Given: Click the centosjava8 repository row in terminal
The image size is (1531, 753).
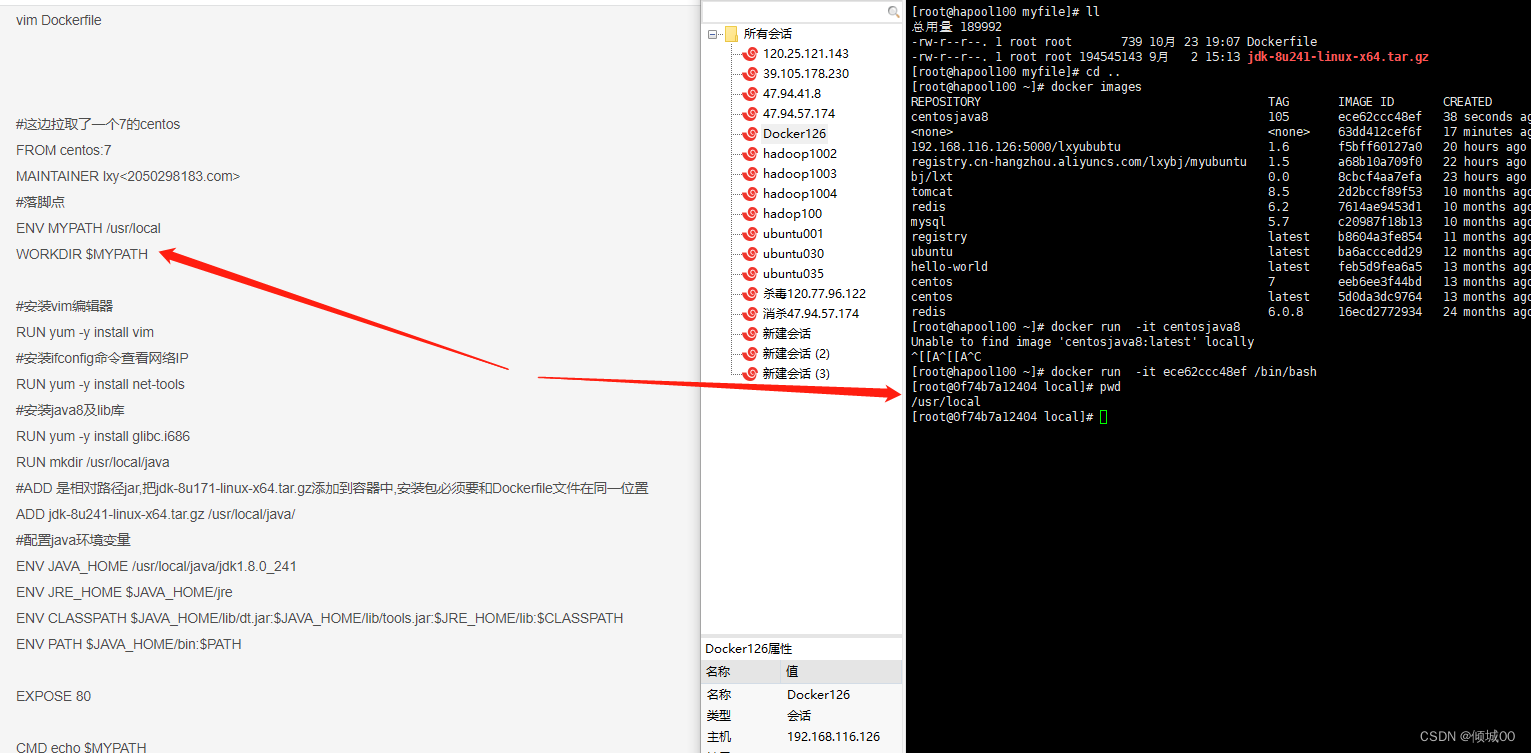Looking at the screenshot, I should 1220,117.
